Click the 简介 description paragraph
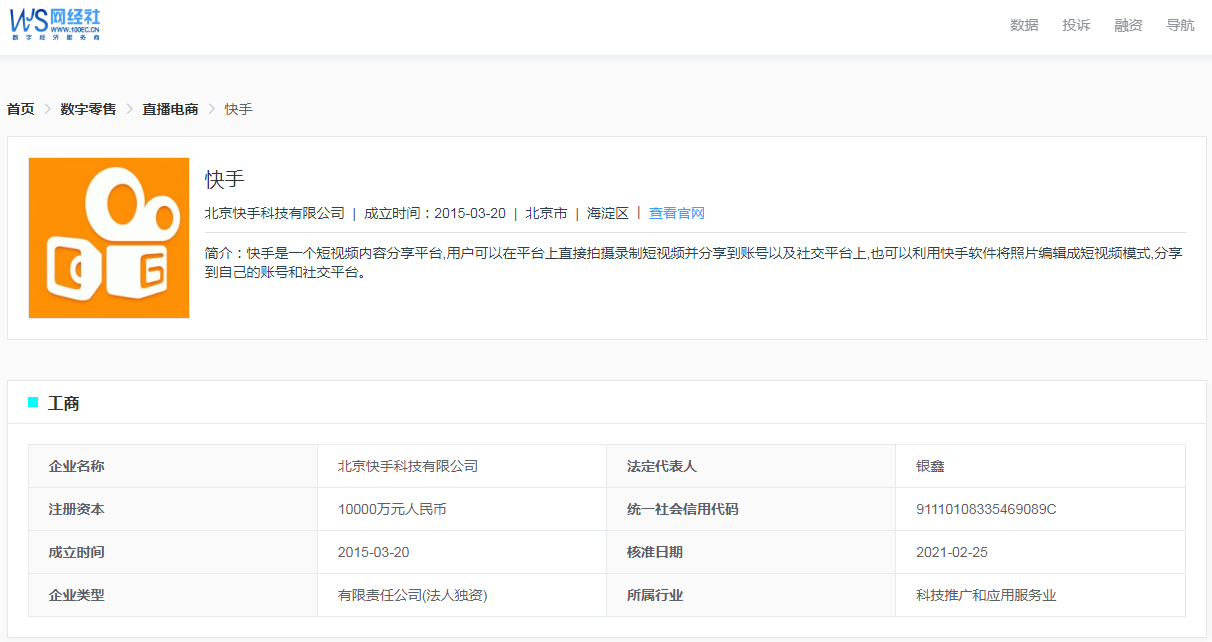 (695, 263)
